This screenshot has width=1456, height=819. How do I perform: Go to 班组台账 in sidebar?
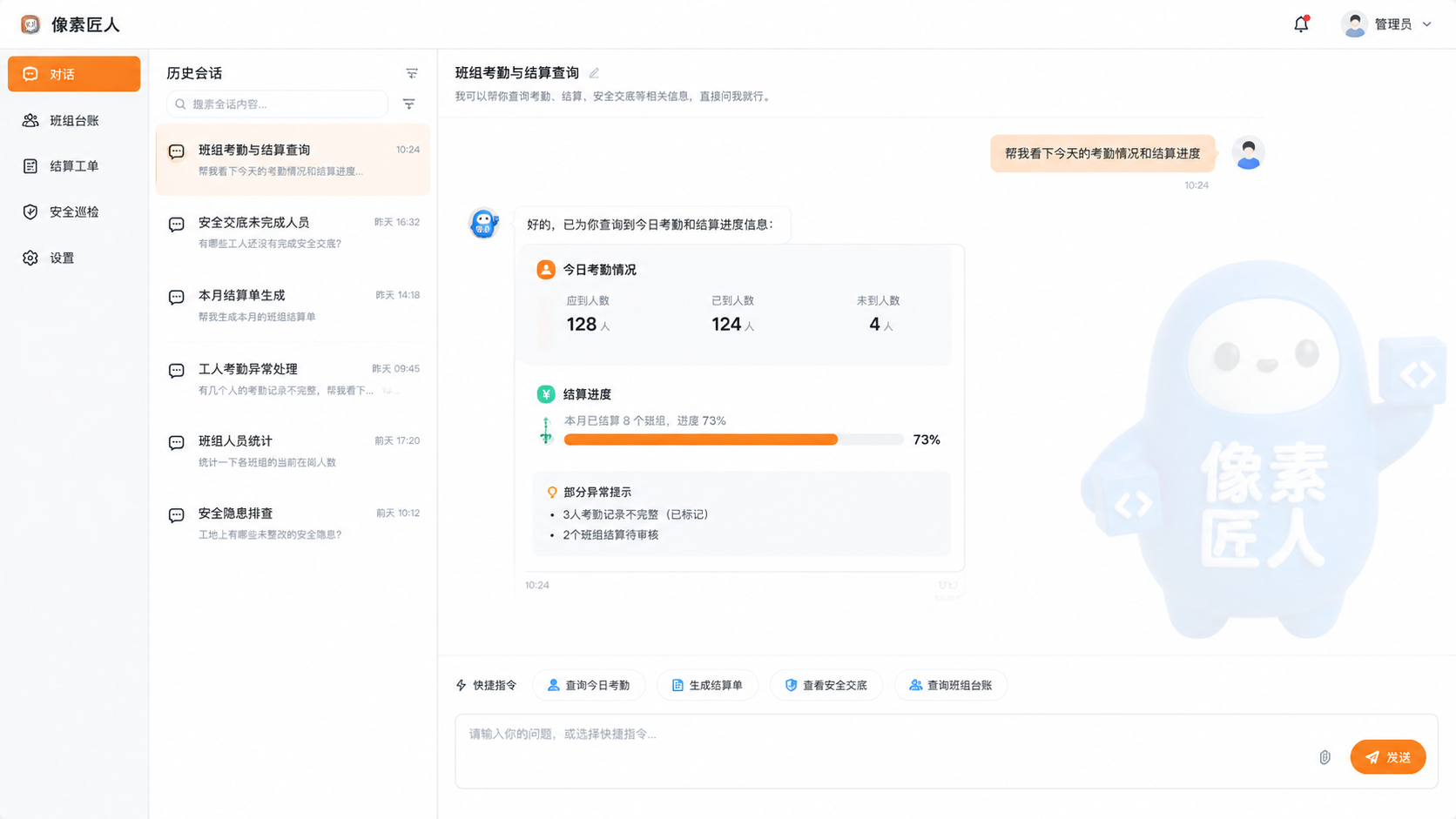74,120
